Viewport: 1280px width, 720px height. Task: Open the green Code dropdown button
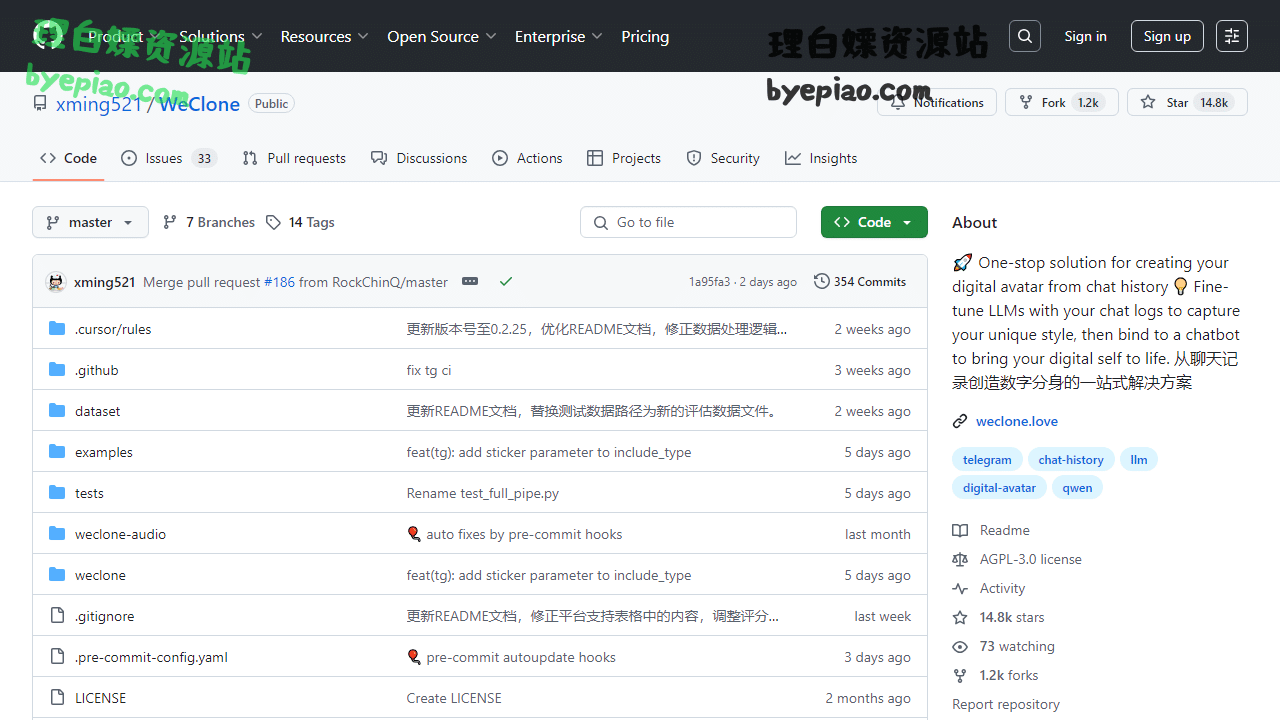(x=874, y=222)
